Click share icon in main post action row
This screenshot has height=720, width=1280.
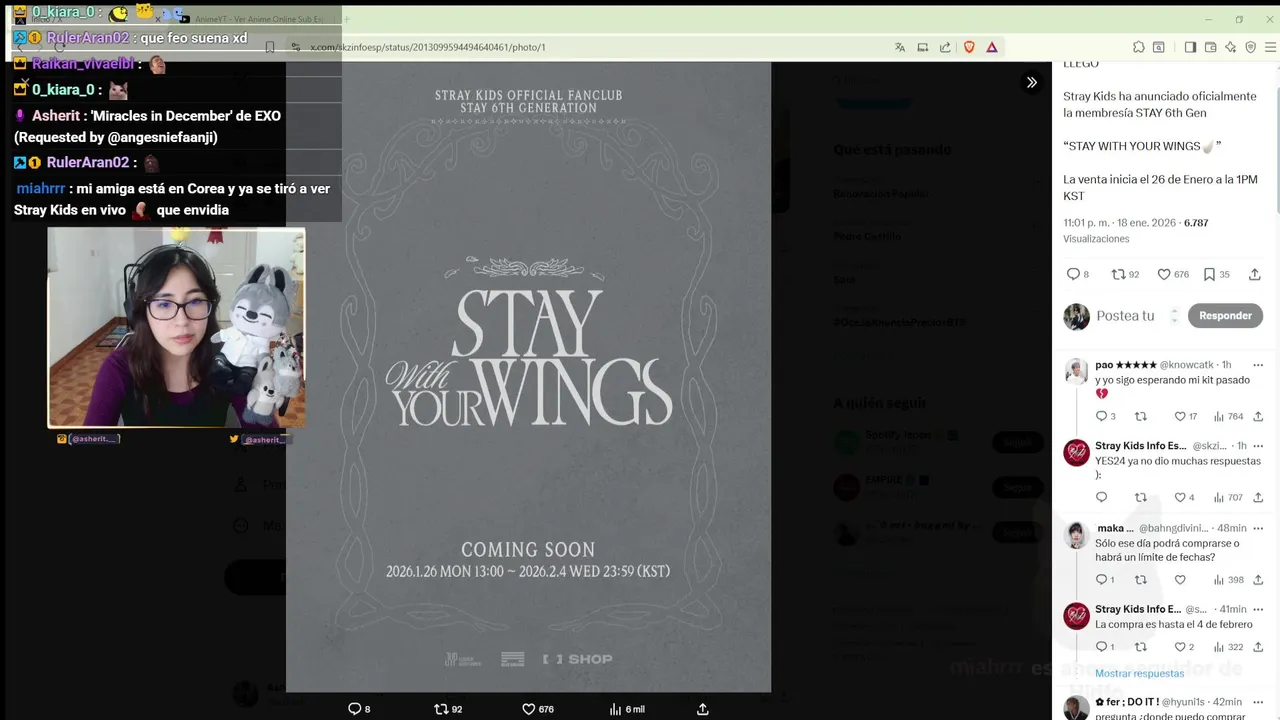tap(1255, 274)
